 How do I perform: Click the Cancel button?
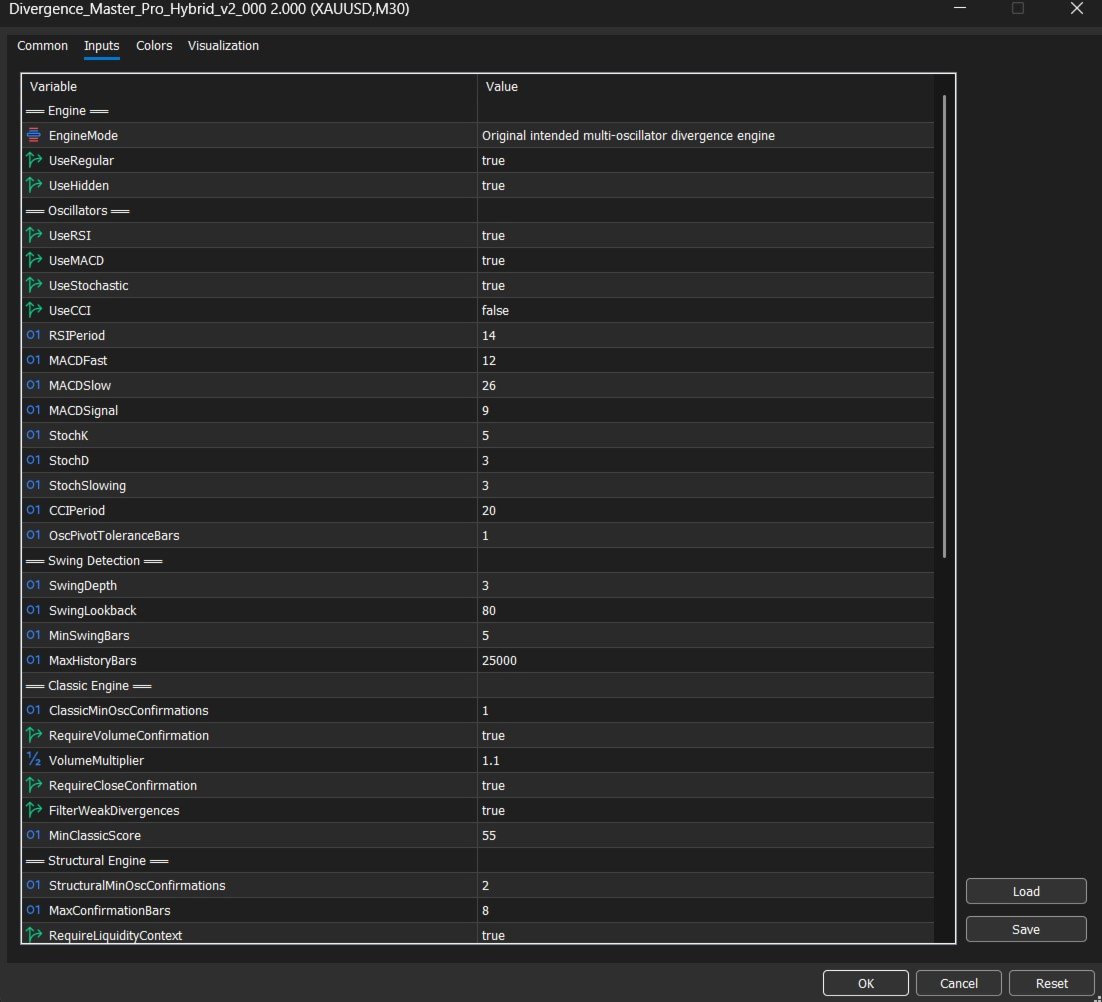[959, 983]
